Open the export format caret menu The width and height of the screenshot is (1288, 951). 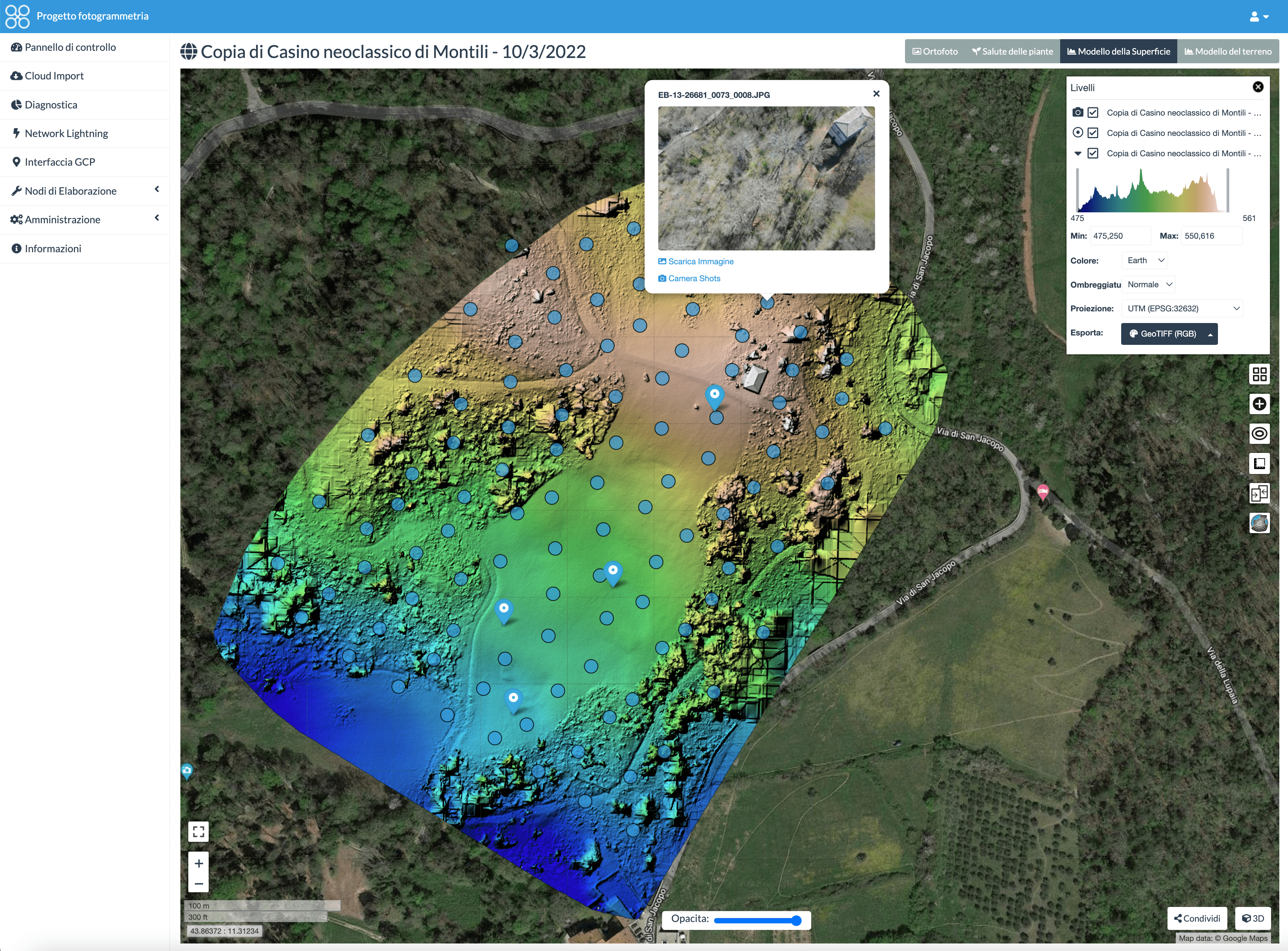1210,334
